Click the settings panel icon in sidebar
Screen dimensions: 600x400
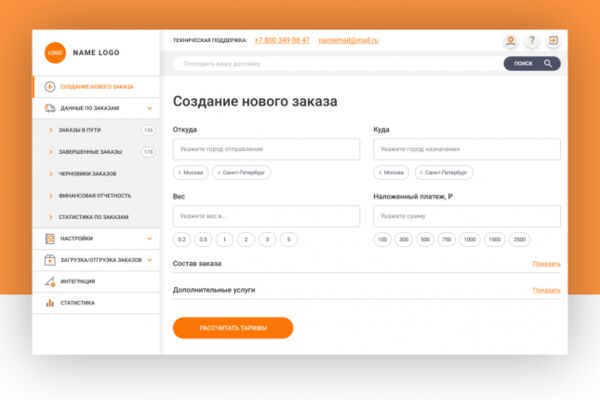[x=50, y=238]
